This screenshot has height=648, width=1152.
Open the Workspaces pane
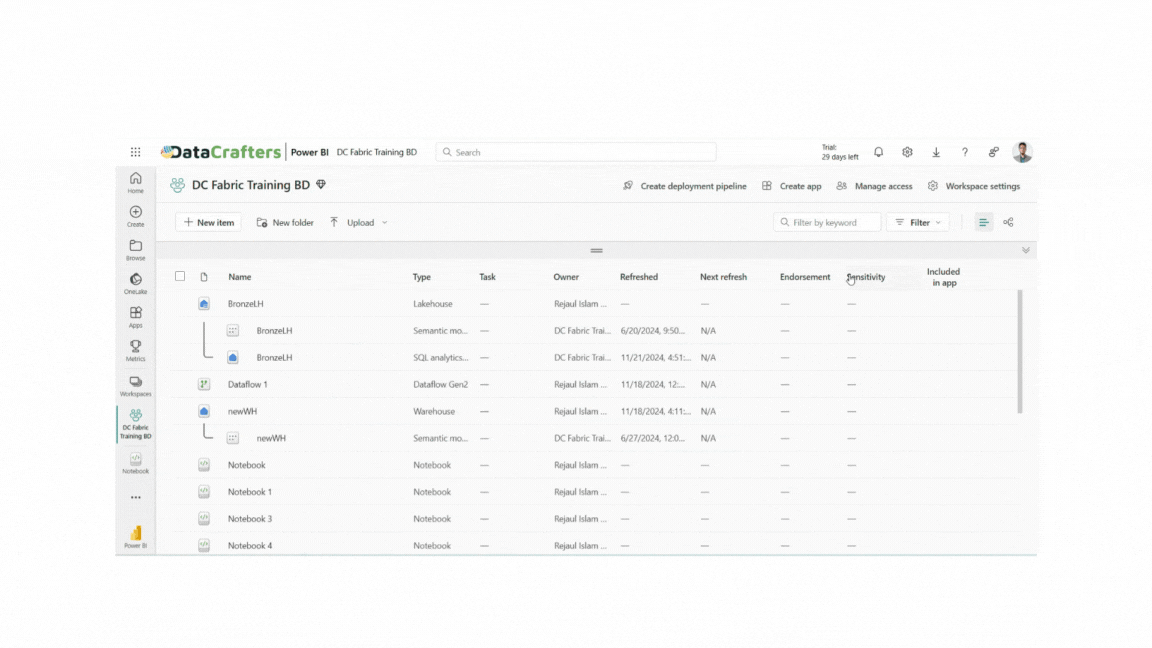(136, 386)
